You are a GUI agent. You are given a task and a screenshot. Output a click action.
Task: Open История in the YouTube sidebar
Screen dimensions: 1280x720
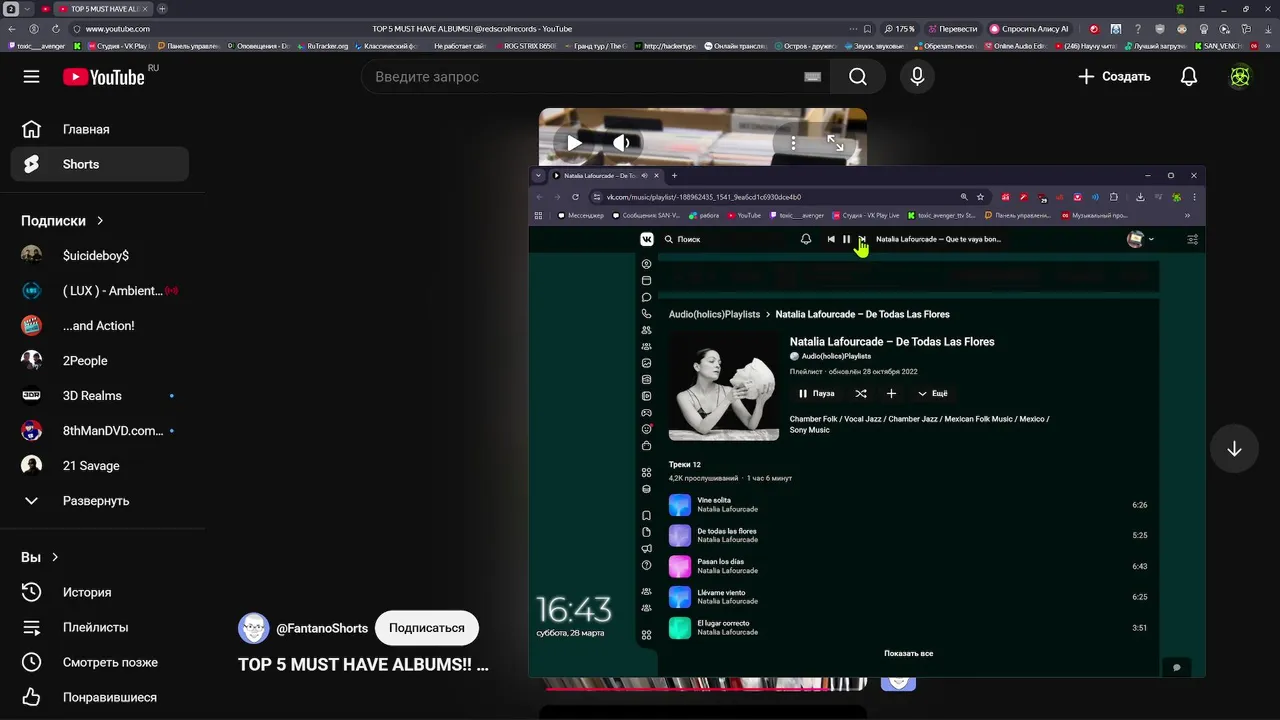coord(99,592)
